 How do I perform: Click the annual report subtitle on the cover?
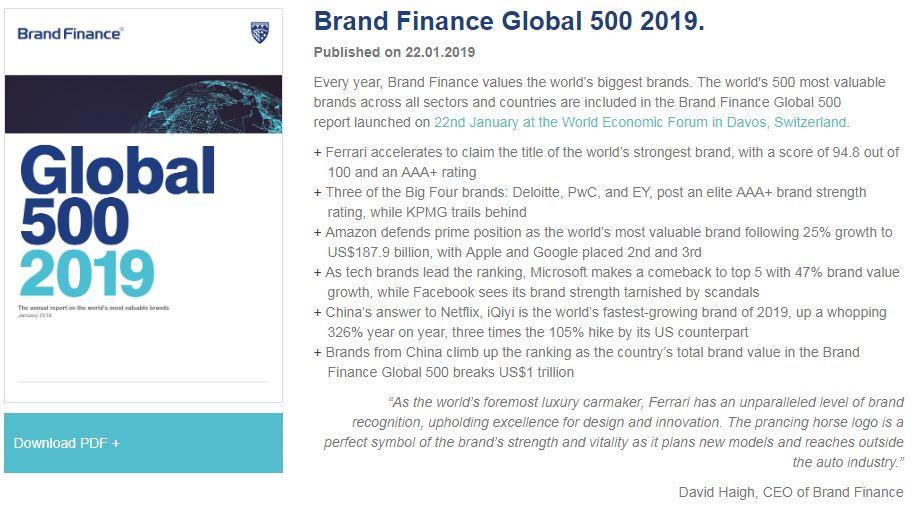93,308
